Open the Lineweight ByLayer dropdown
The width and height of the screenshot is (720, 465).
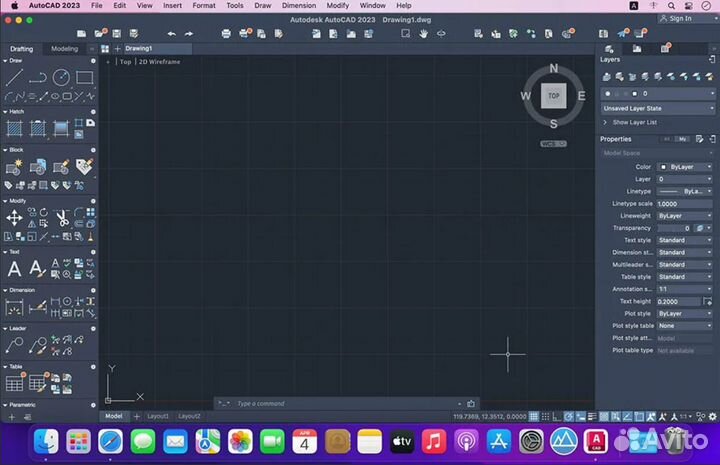pos(685,216)
